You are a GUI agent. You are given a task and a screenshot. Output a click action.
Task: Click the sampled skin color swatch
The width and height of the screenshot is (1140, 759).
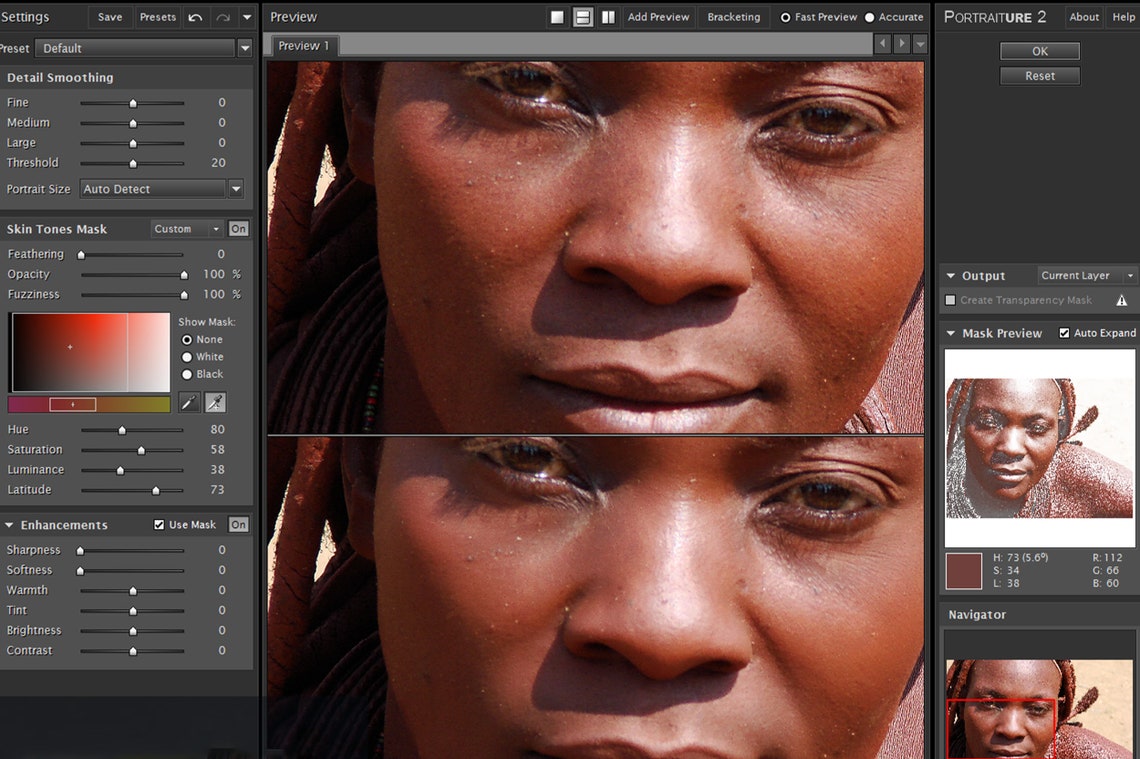tap(964, 571)
